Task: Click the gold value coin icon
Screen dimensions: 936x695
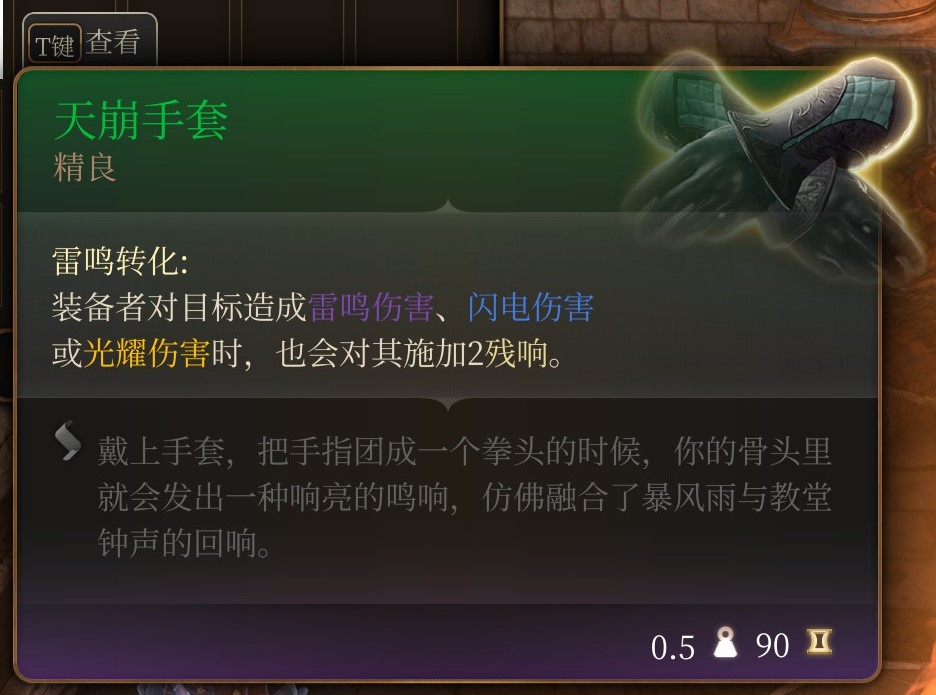Action: point(820,642)
